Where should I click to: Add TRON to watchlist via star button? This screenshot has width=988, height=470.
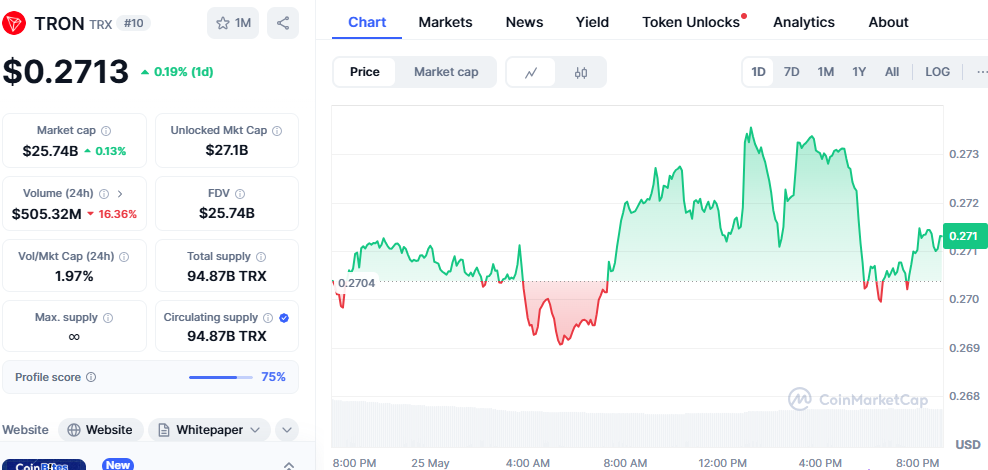click(233, 23)
